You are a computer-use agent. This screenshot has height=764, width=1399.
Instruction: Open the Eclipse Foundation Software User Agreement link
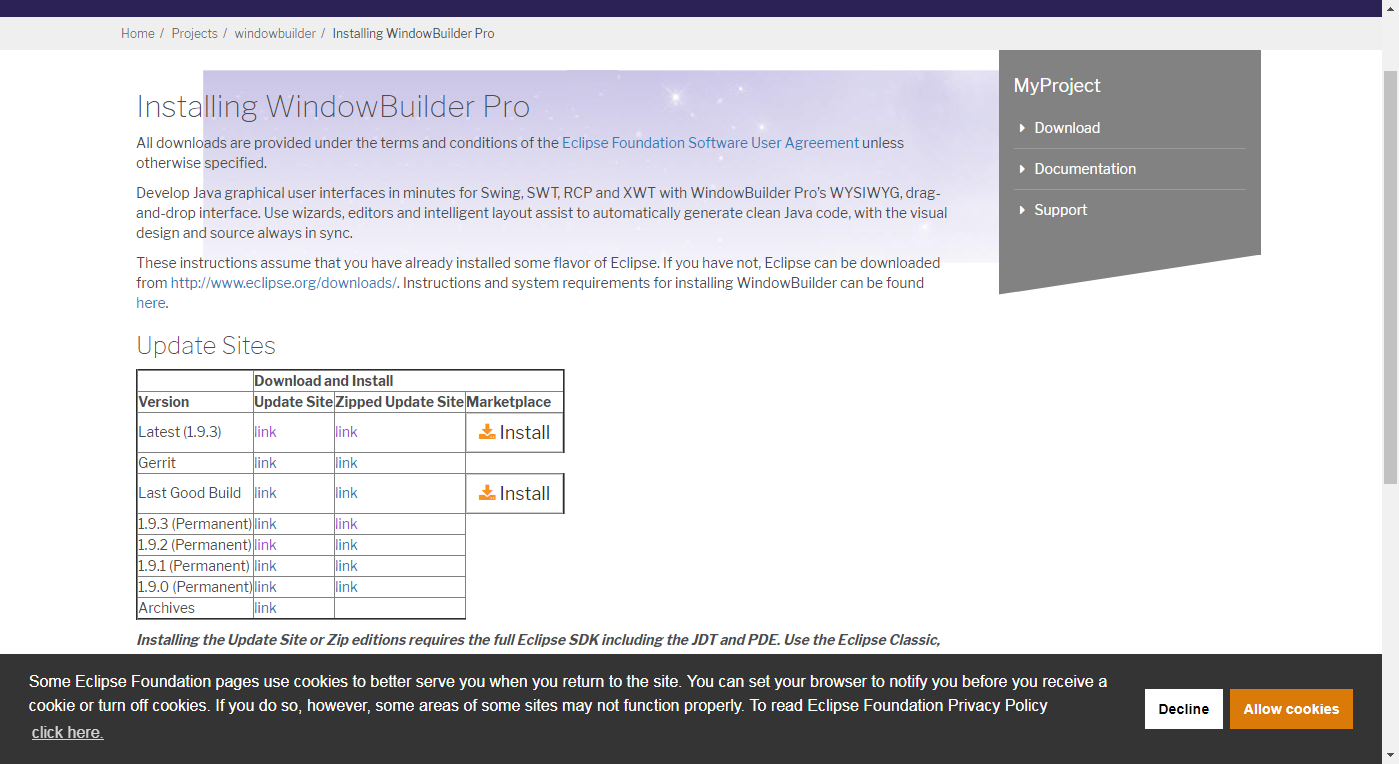click(710, 142)
